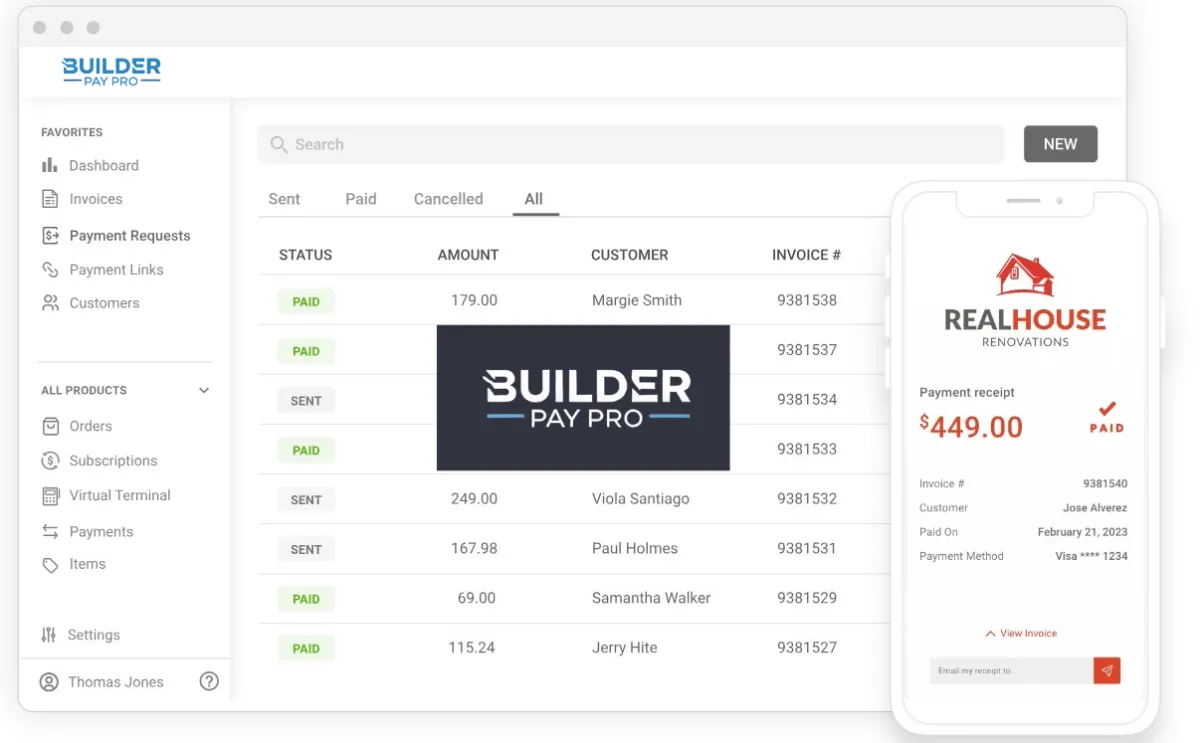
Task: Select customer Margie Smith
Action: coord(637,300)
